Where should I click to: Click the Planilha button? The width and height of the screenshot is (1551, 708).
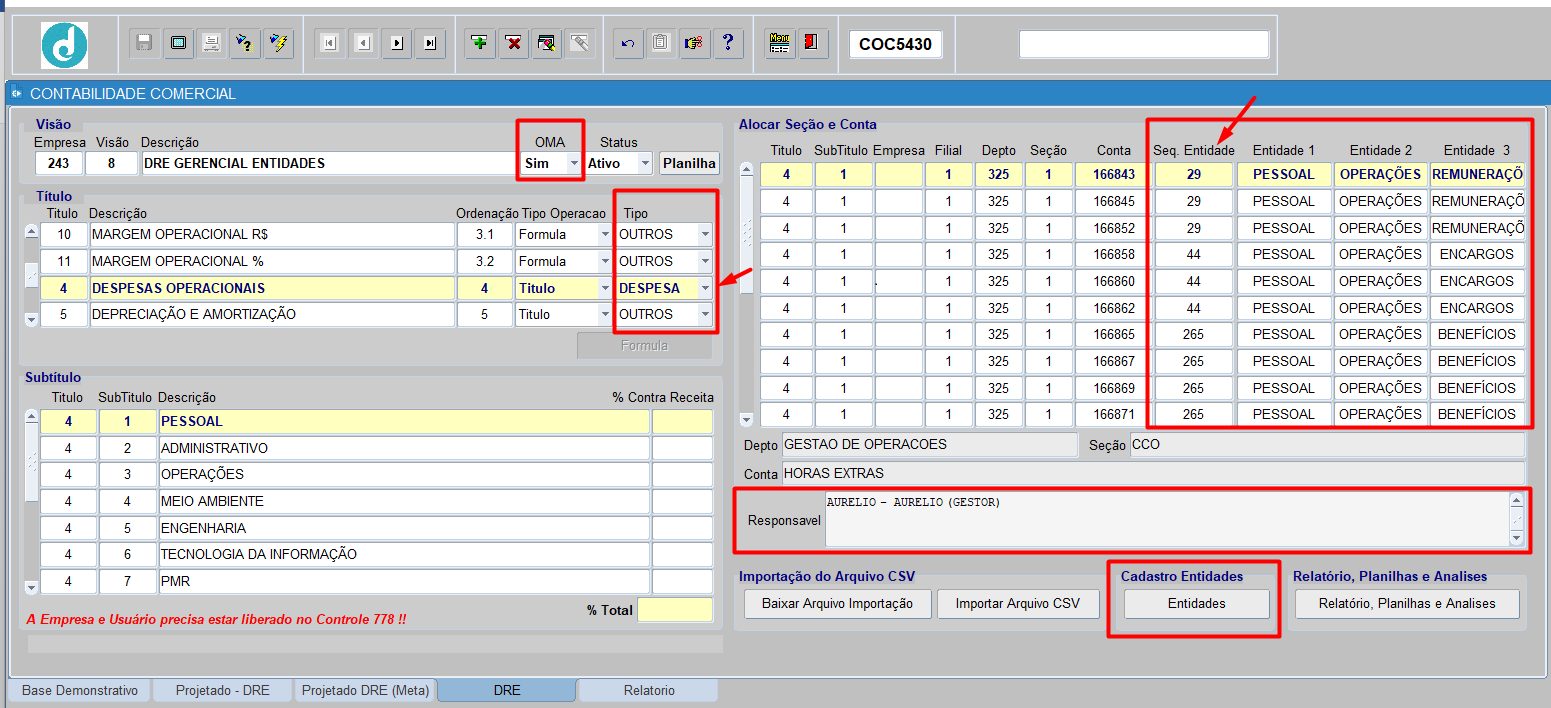(x=689, y=163)
